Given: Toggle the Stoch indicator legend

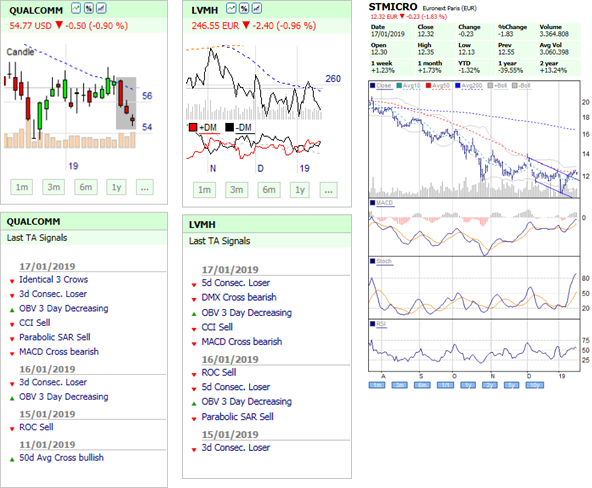Looking at the screenshot, I should [x=381, y=261].
